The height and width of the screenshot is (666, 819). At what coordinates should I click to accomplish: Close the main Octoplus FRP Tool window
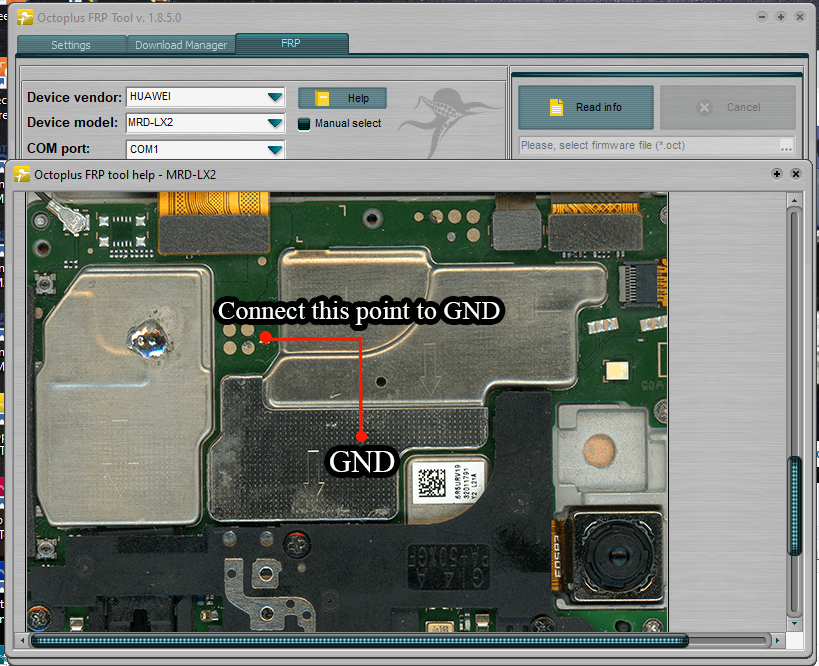point(799,17)
